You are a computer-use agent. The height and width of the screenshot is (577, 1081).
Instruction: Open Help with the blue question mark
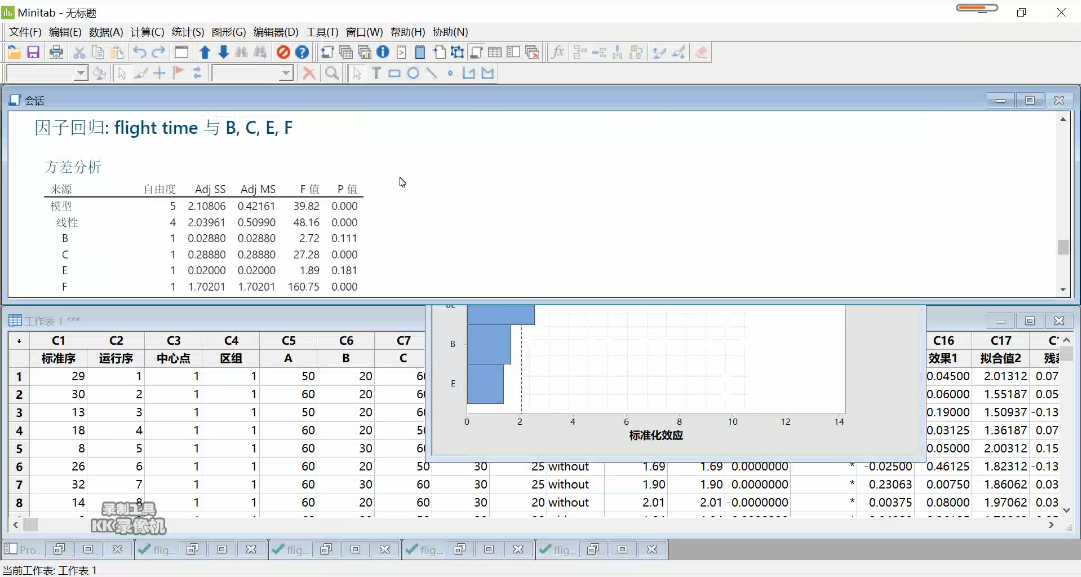[302, 52]
